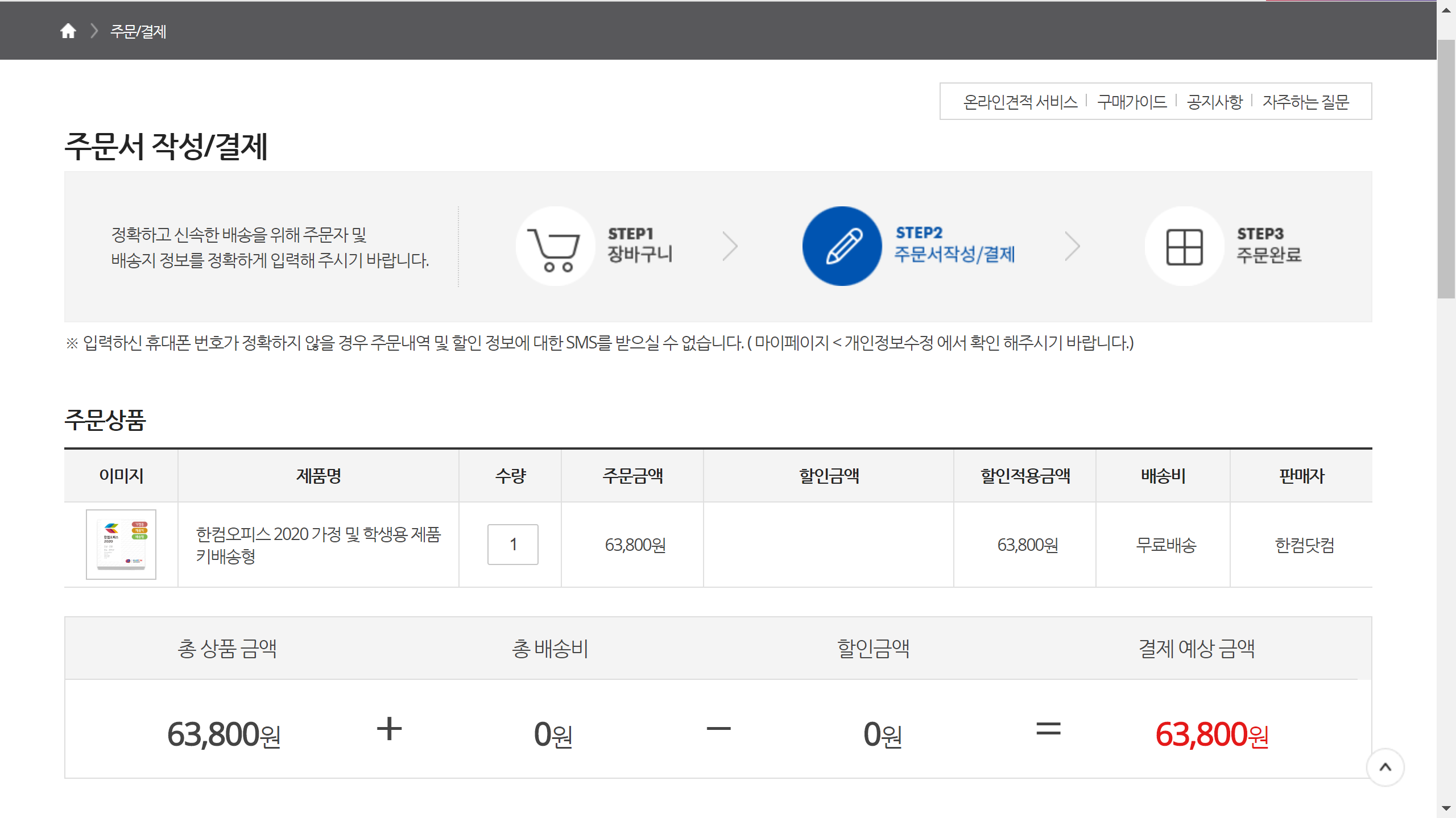Viewport: 1456px width, 818px height.
Task: Click the blue pencil STEP2 icon
Action: pos(842,246)
